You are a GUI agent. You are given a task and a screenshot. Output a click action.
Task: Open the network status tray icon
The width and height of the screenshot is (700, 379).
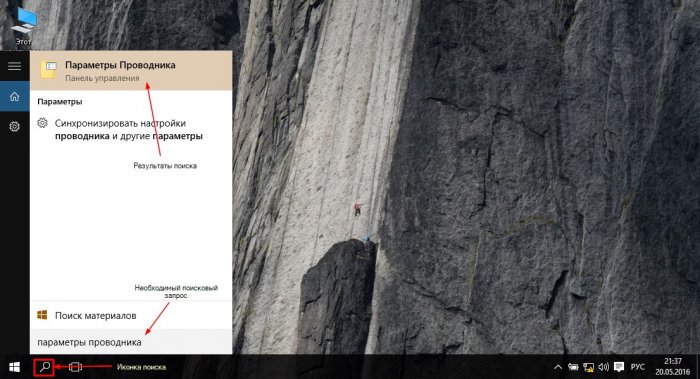tap(588, 367)
